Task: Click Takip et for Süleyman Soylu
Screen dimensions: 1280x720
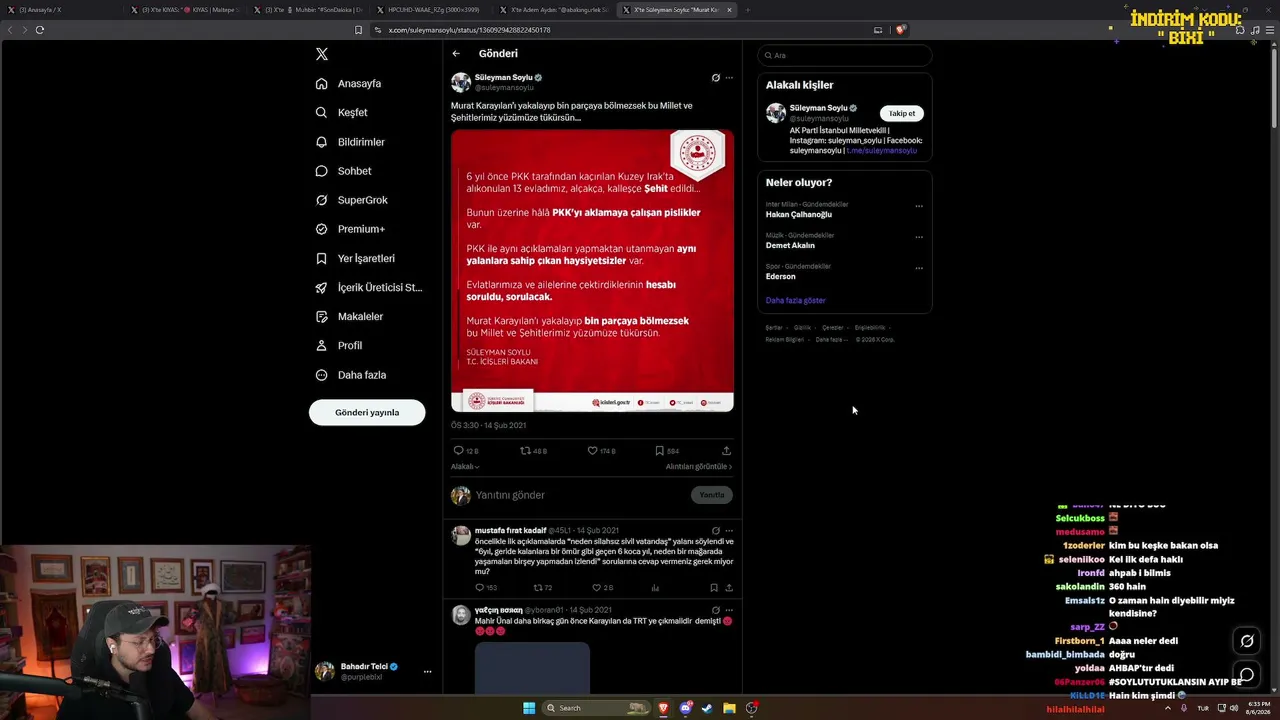Action: click(902, 114)
